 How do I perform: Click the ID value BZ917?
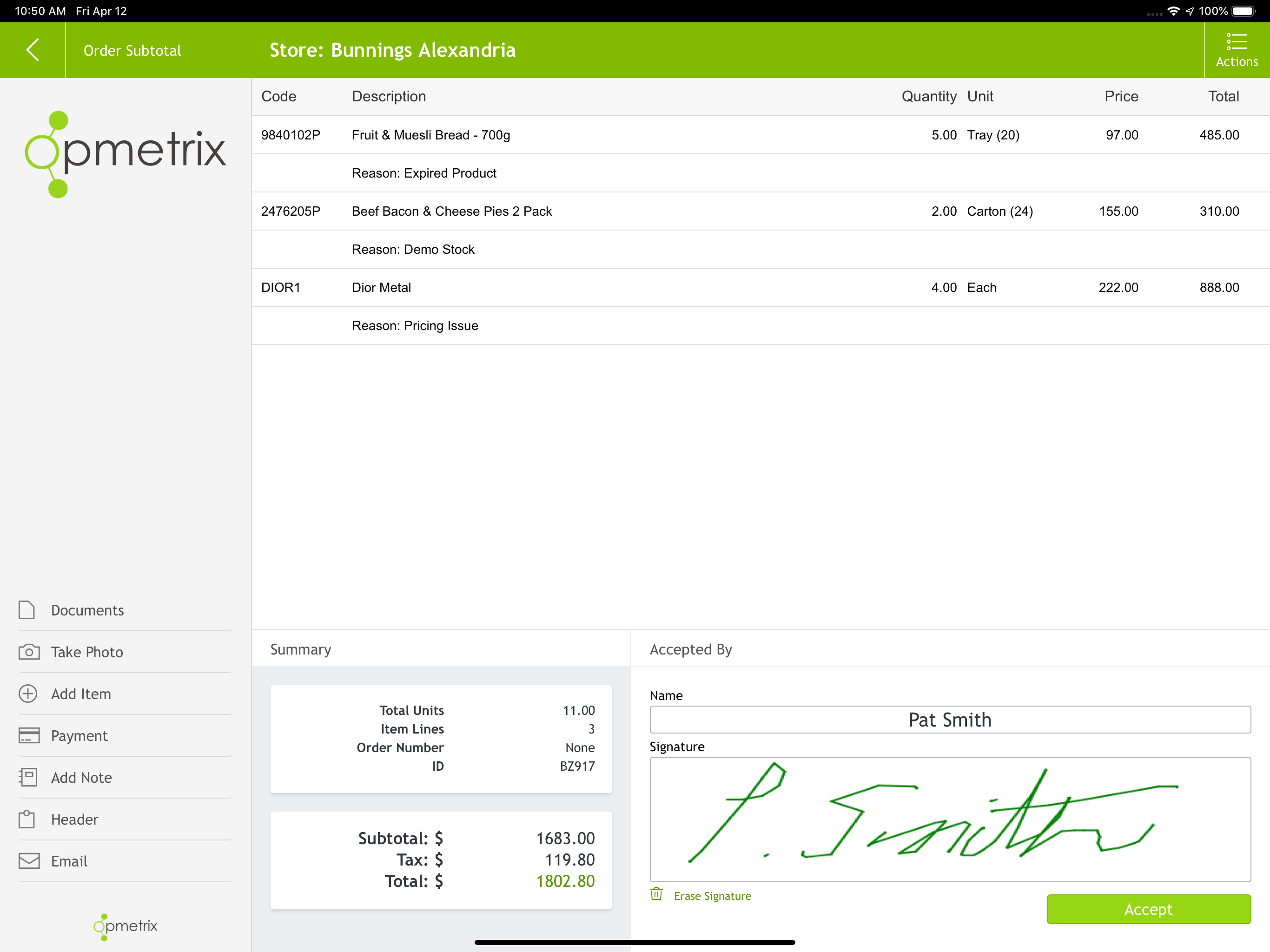(577, 767)
